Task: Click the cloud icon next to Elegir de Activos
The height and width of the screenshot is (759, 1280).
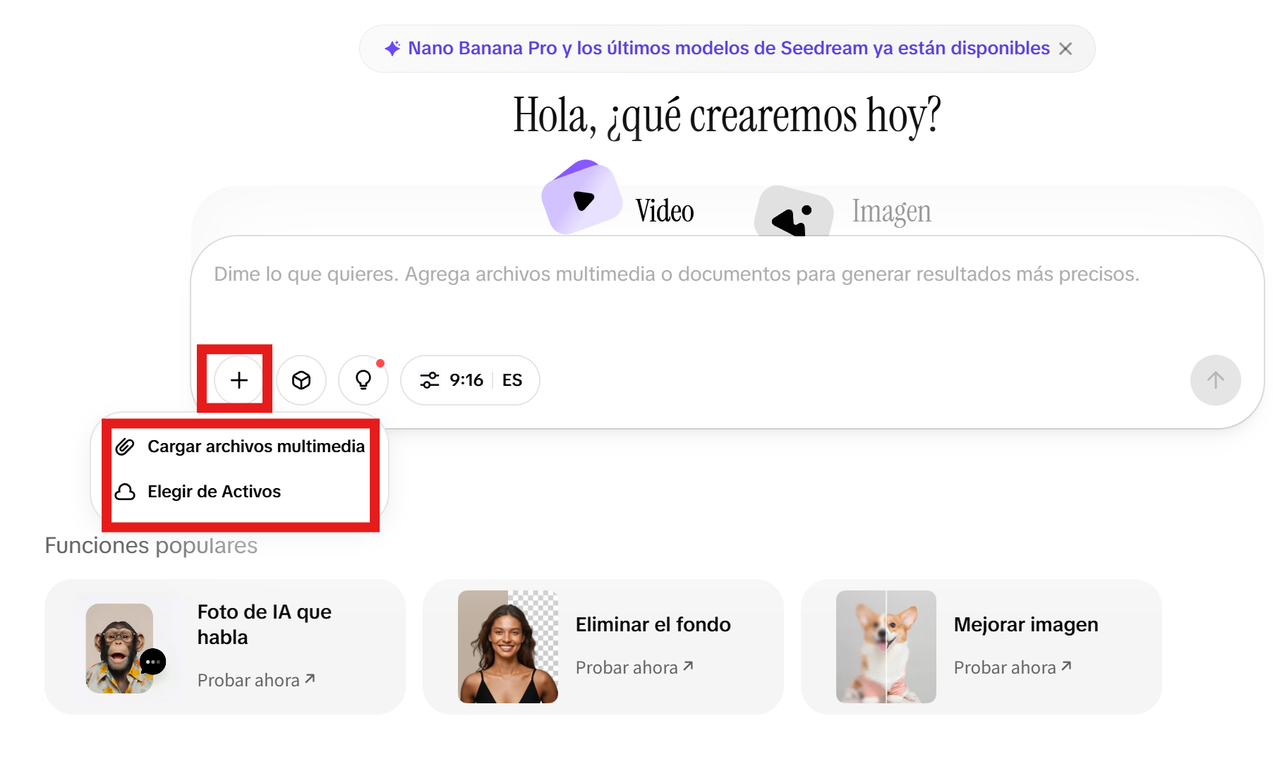Action: 124,491
